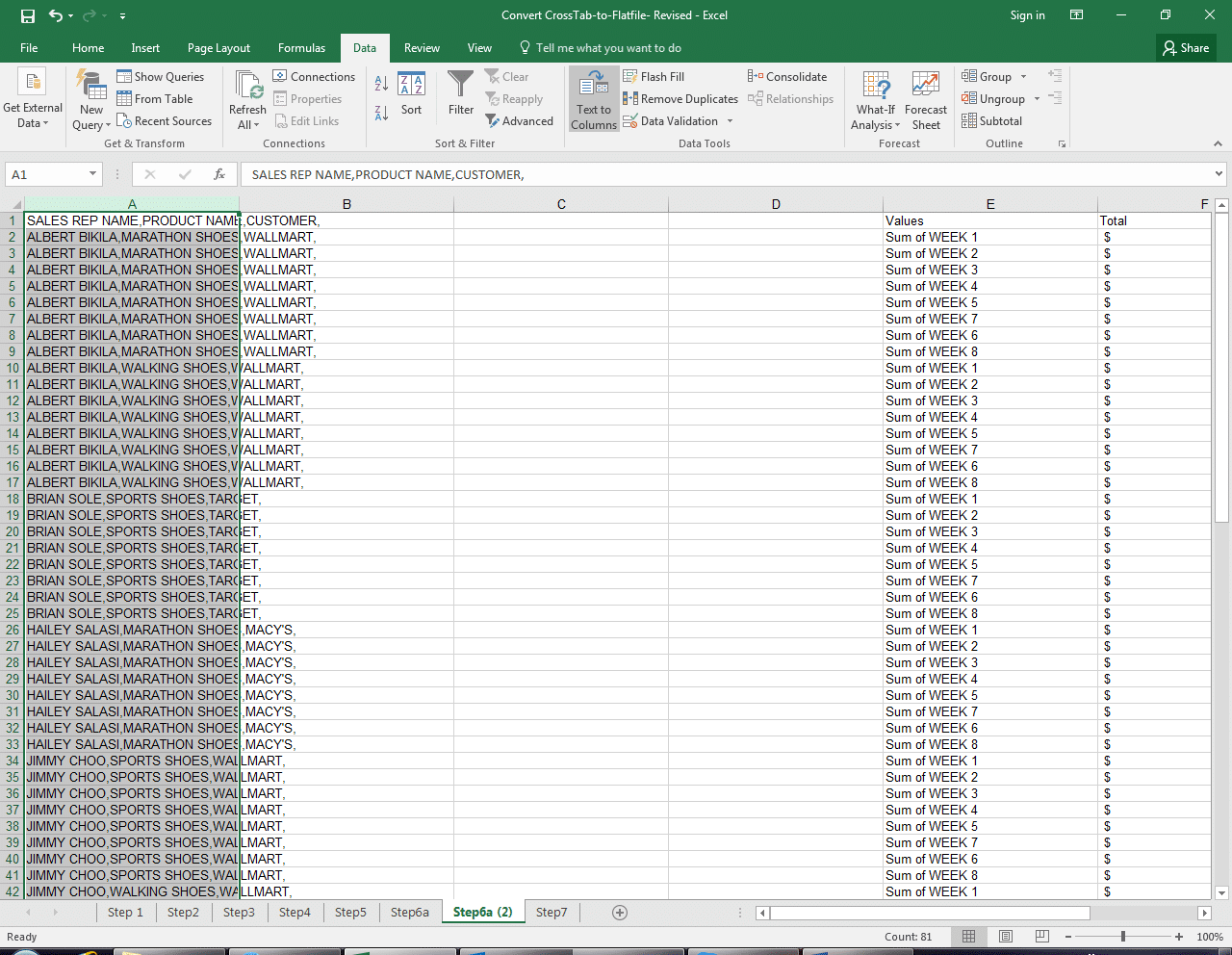This screenshot has width=1232, height=955.
Task: Zoom in with plus button
Action: tap(1178, 937)
